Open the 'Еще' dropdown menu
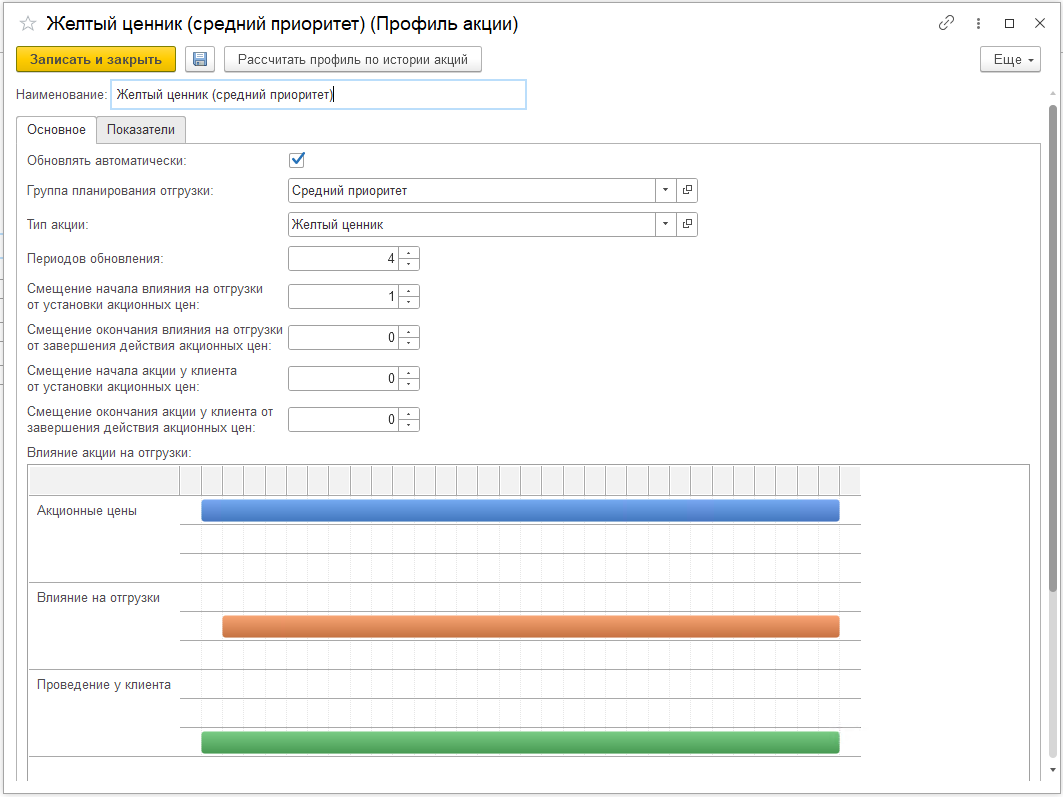The height and width of the screenshot is (797, 1063). (x=1013, y=60)
